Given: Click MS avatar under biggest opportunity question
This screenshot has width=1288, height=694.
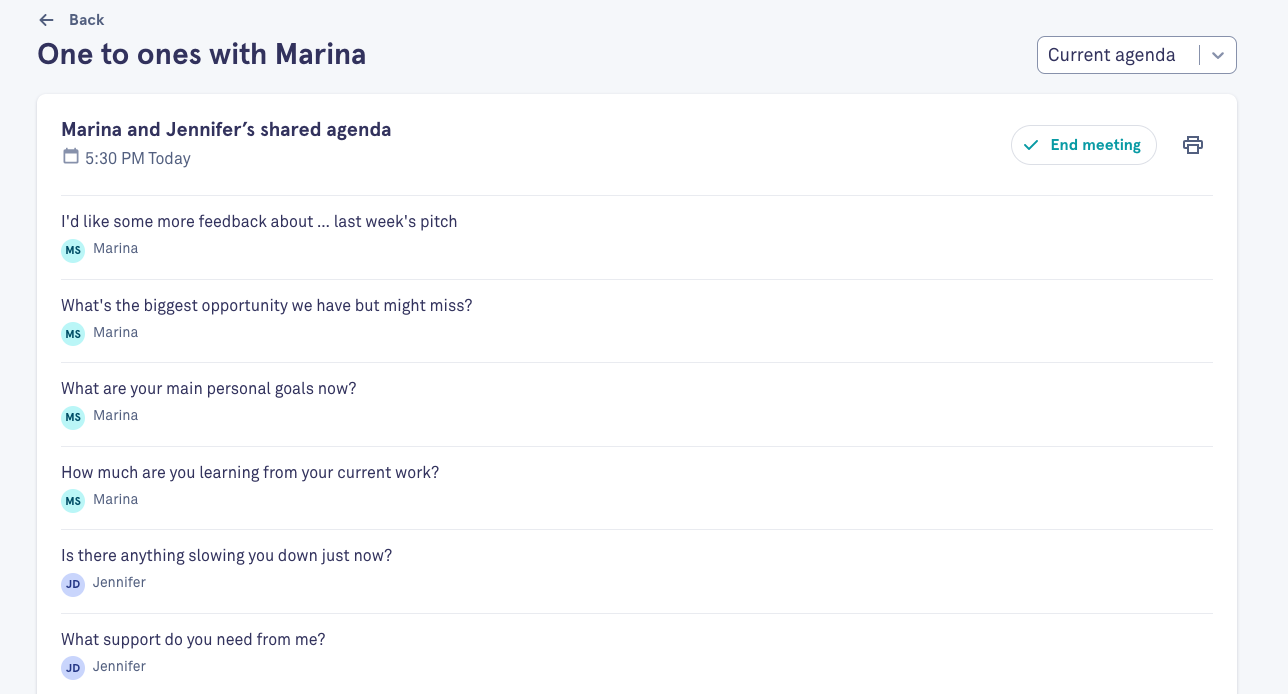Looking at the screenshot, I should point(73,333).
